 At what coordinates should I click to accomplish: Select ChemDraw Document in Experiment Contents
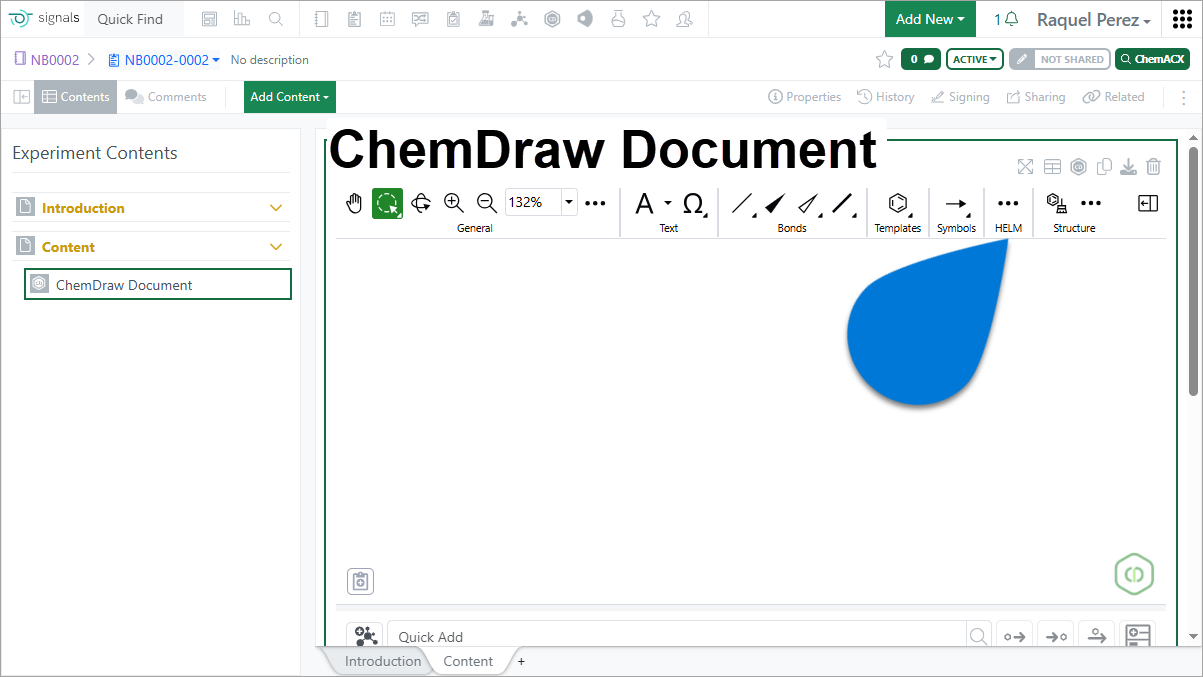tap(158, 285)
